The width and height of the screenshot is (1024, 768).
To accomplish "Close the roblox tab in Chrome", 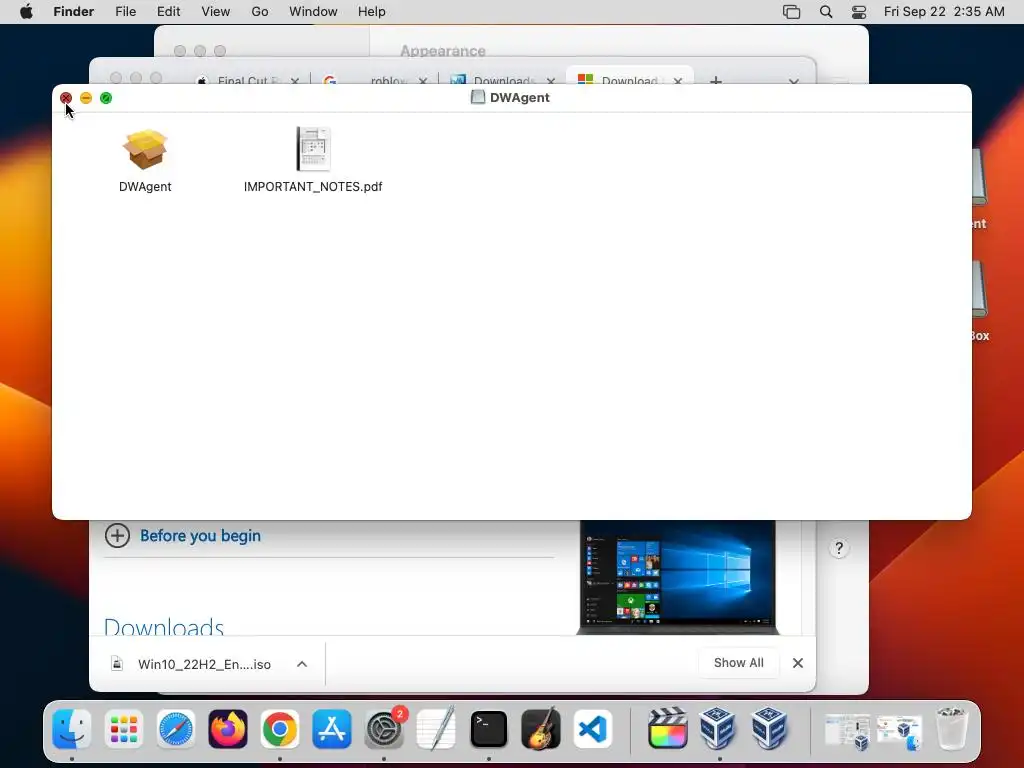I will tap(423, 81).
